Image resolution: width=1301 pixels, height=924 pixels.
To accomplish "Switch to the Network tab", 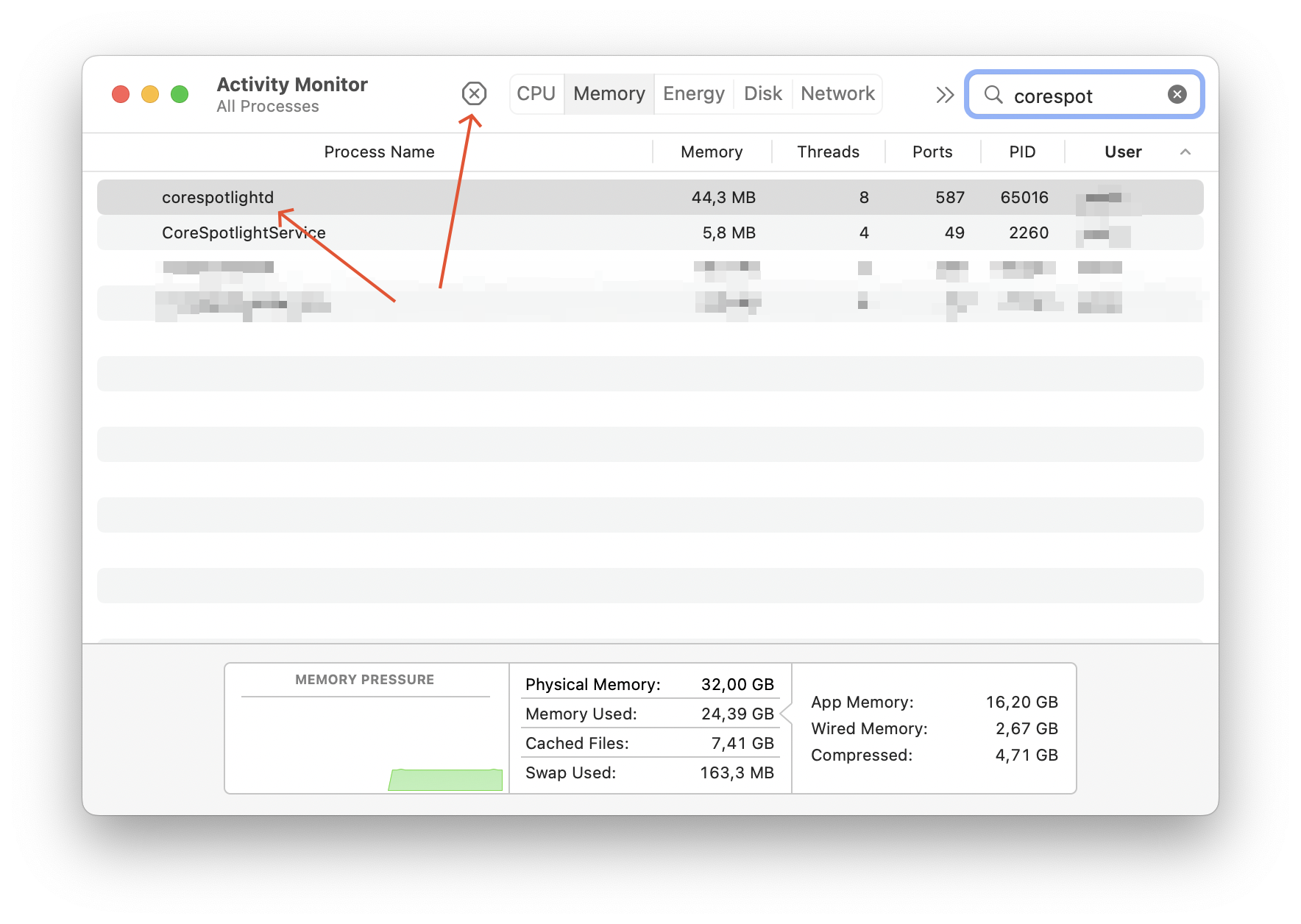I will (x=837, y=93).
